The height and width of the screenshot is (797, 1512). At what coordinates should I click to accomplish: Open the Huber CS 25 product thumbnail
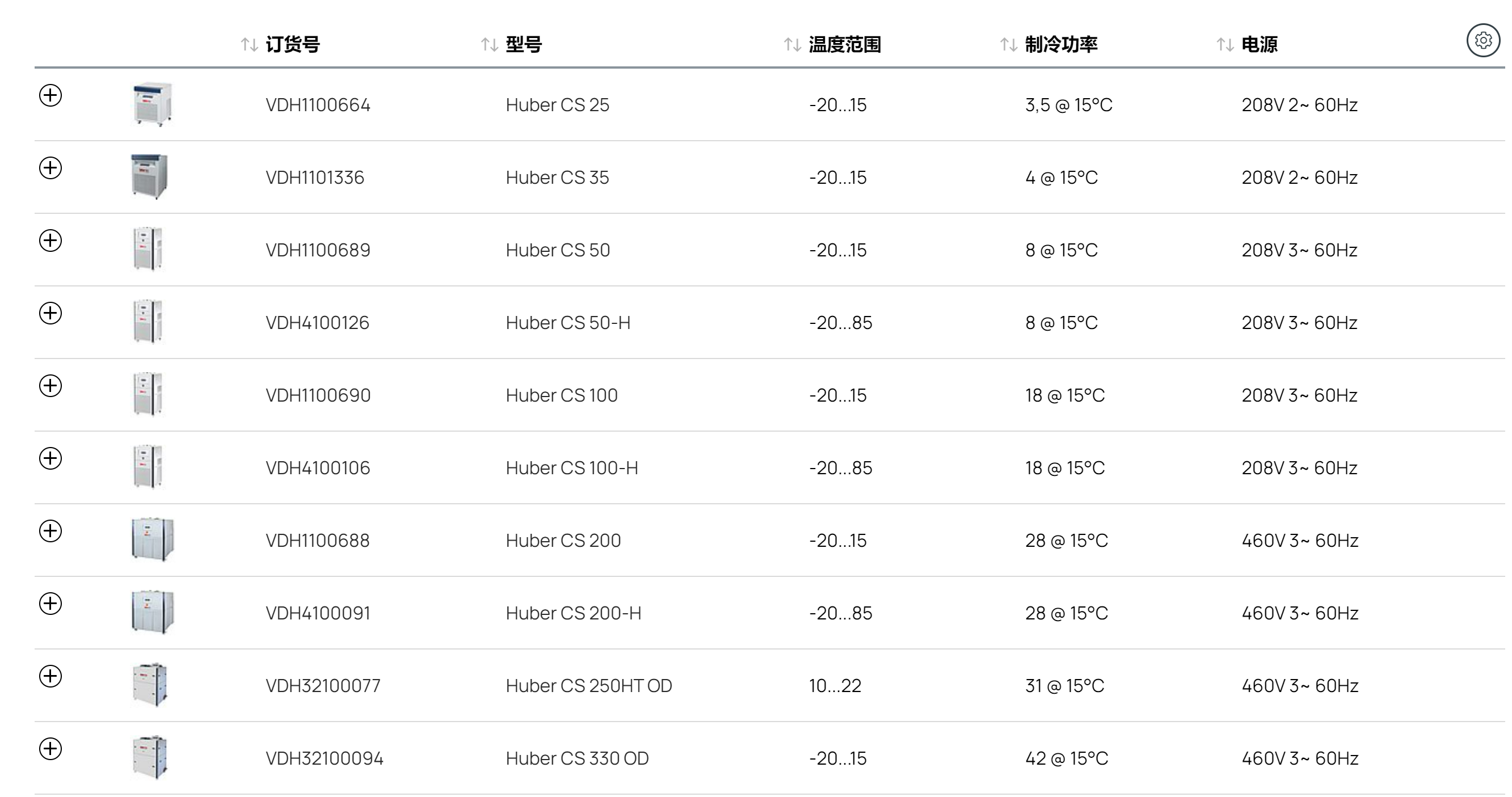153,104
